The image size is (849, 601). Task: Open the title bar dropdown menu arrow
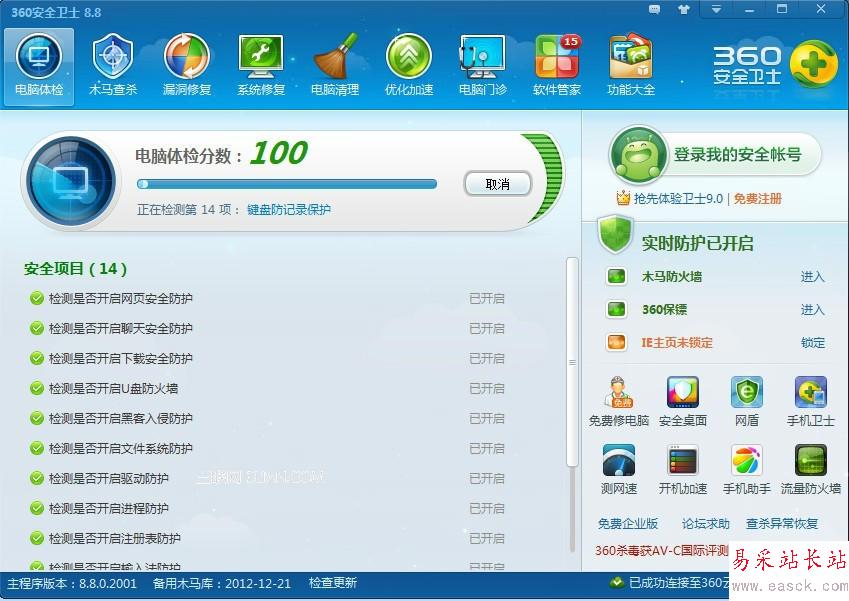pyautogui.click(x=716, y=10)
